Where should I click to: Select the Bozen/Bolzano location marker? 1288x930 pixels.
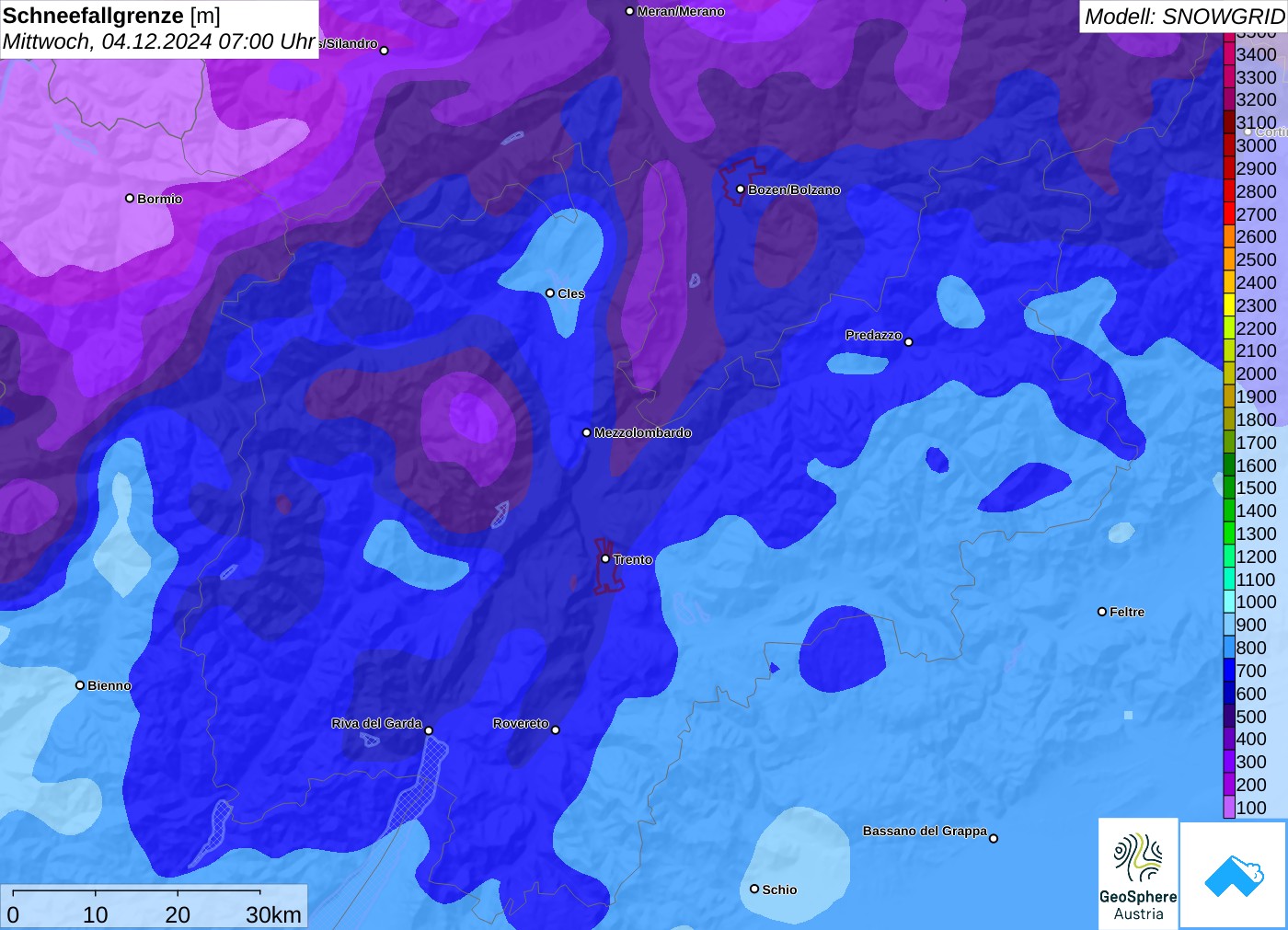[x=741, y=189]
